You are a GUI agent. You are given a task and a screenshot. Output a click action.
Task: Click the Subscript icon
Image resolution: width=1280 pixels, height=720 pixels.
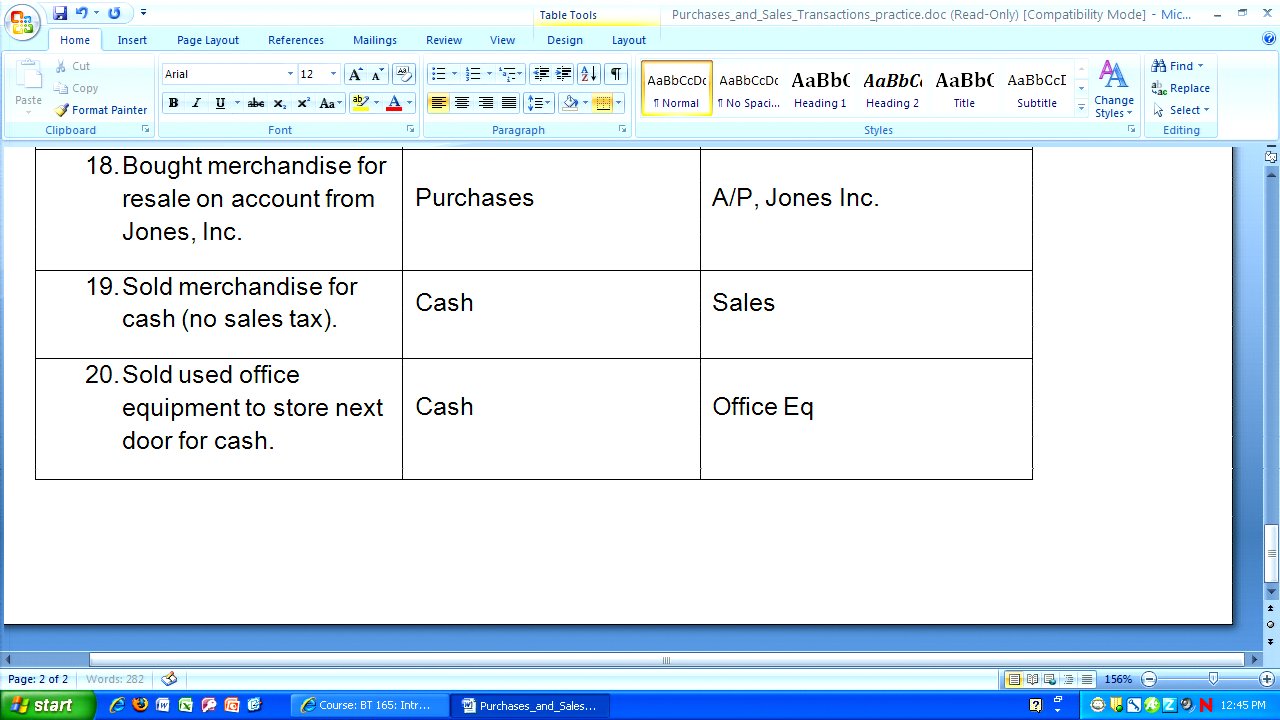click(x=280, y=103)
